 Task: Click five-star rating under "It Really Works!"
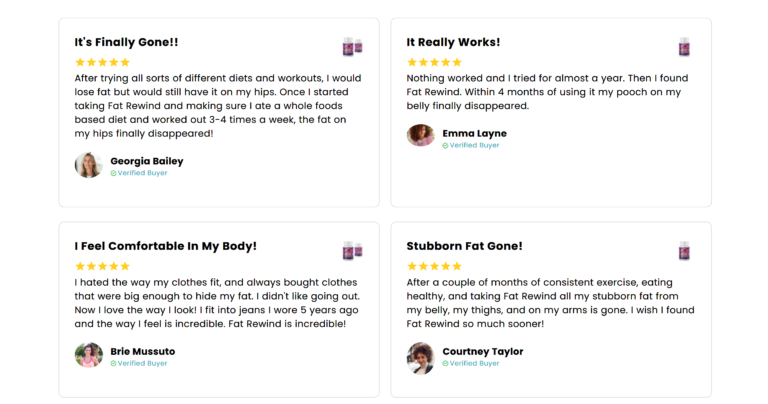[434, 62]
